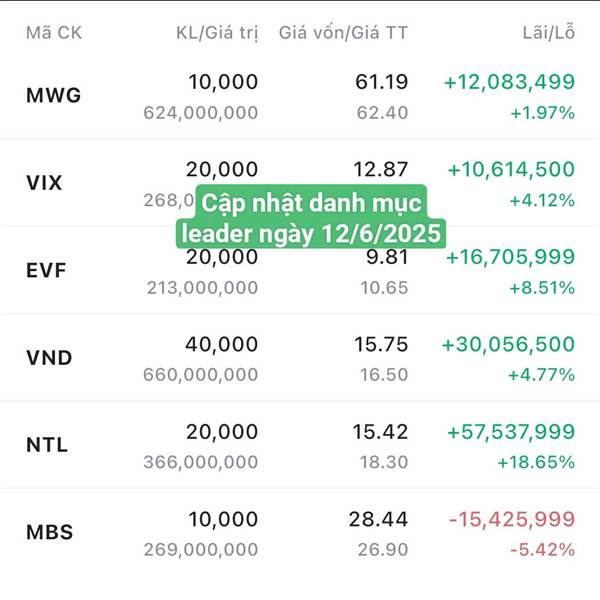
Task: Select the VIX ticker symbol
Action: coord(45,184)
